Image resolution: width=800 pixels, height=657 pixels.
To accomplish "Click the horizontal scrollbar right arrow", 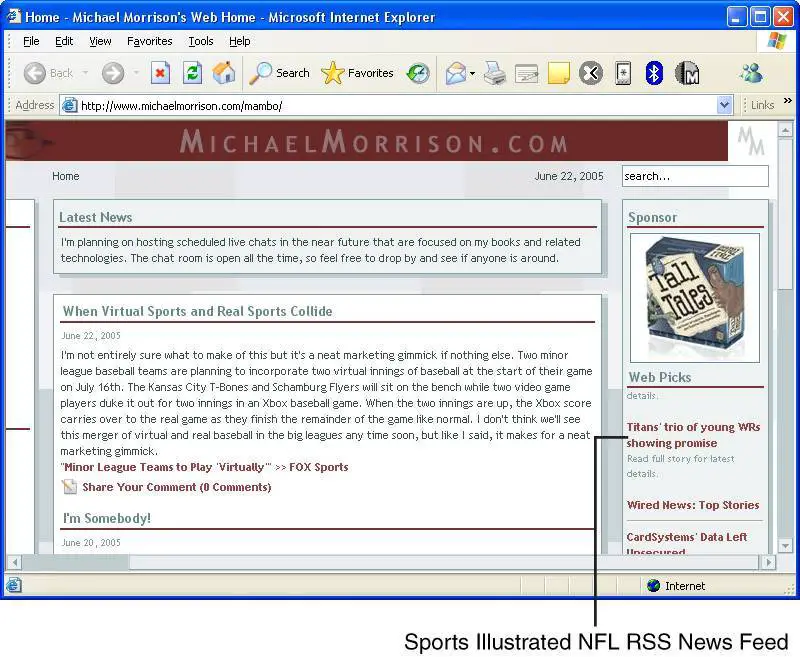I will [768, 563].
